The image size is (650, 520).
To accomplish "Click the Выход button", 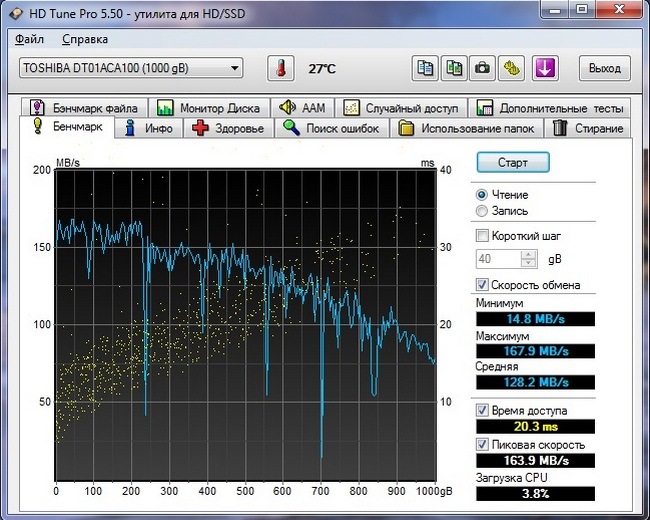I will [x=605, y=69].
